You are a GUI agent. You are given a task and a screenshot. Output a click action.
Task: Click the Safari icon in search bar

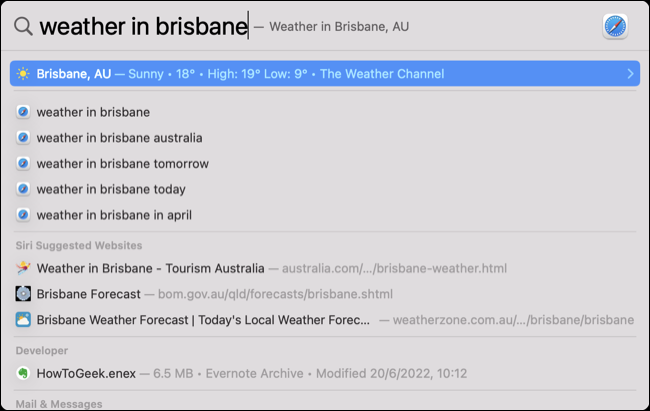[615, 27]
